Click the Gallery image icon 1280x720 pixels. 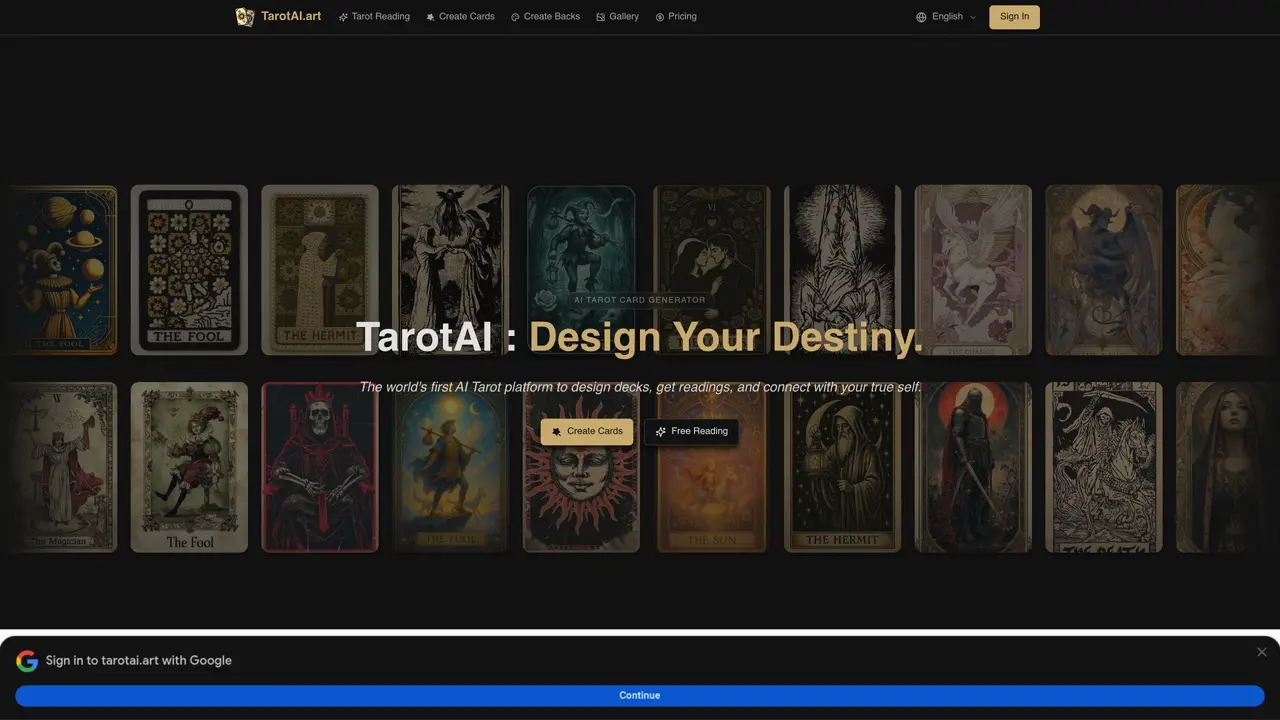600,17
